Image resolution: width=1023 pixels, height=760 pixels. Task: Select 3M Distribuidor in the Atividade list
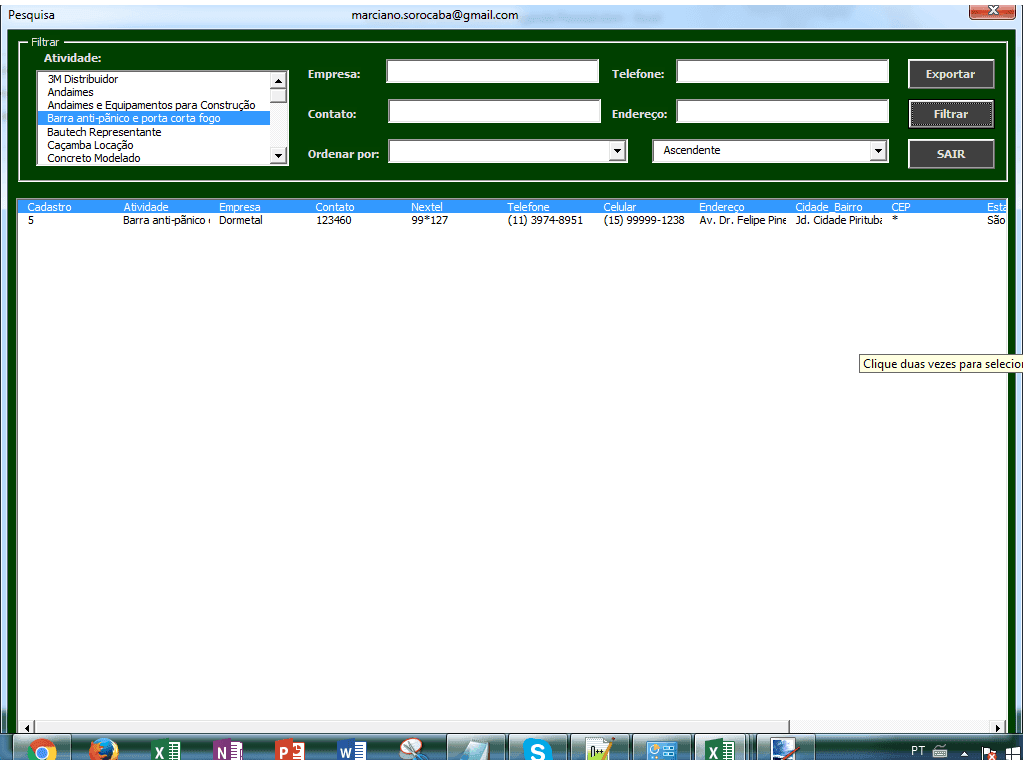tap(83, 79)
